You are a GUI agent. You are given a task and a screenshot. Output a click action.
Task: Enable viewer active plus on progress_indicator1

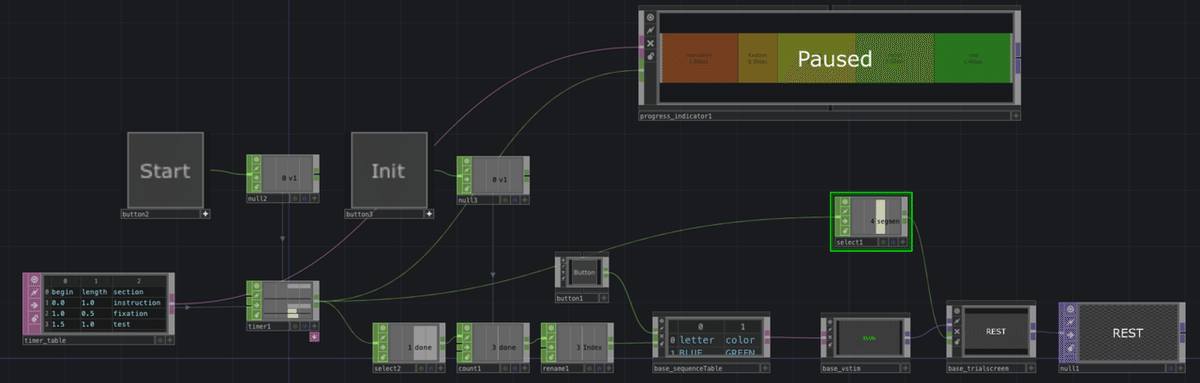(x=1015, y=116)
